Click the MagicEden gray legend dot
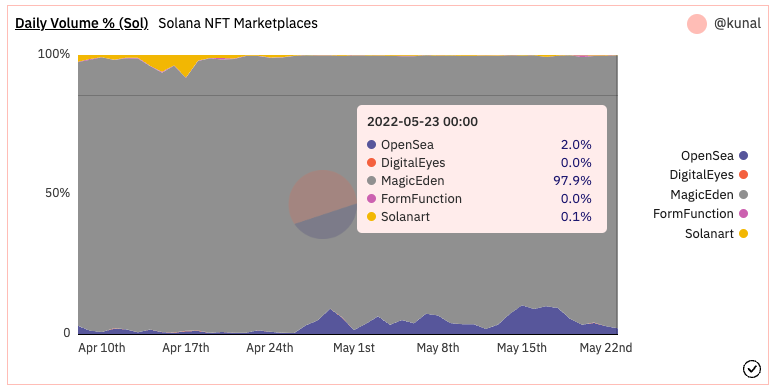Image resolution: width=769 pixels, height=390 pixels. point(743,194)
